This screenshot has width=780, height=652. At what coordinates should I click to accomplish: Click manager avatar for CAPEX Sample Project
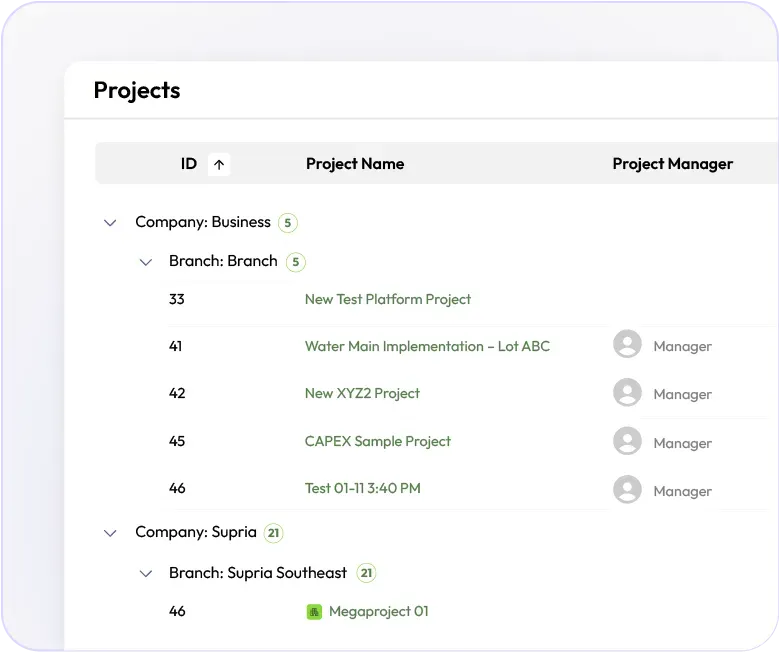click(627, 441)
